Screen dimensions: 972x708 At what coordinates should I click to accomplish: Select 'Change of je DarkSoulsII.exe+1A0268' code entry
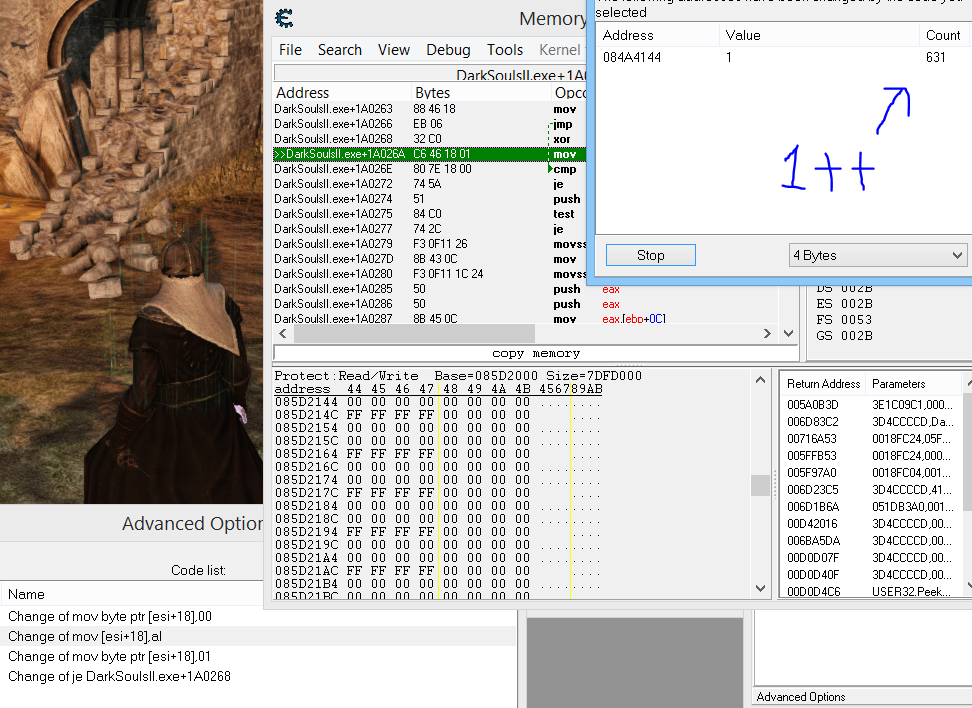pyautogui.click(x=119, y=676)
